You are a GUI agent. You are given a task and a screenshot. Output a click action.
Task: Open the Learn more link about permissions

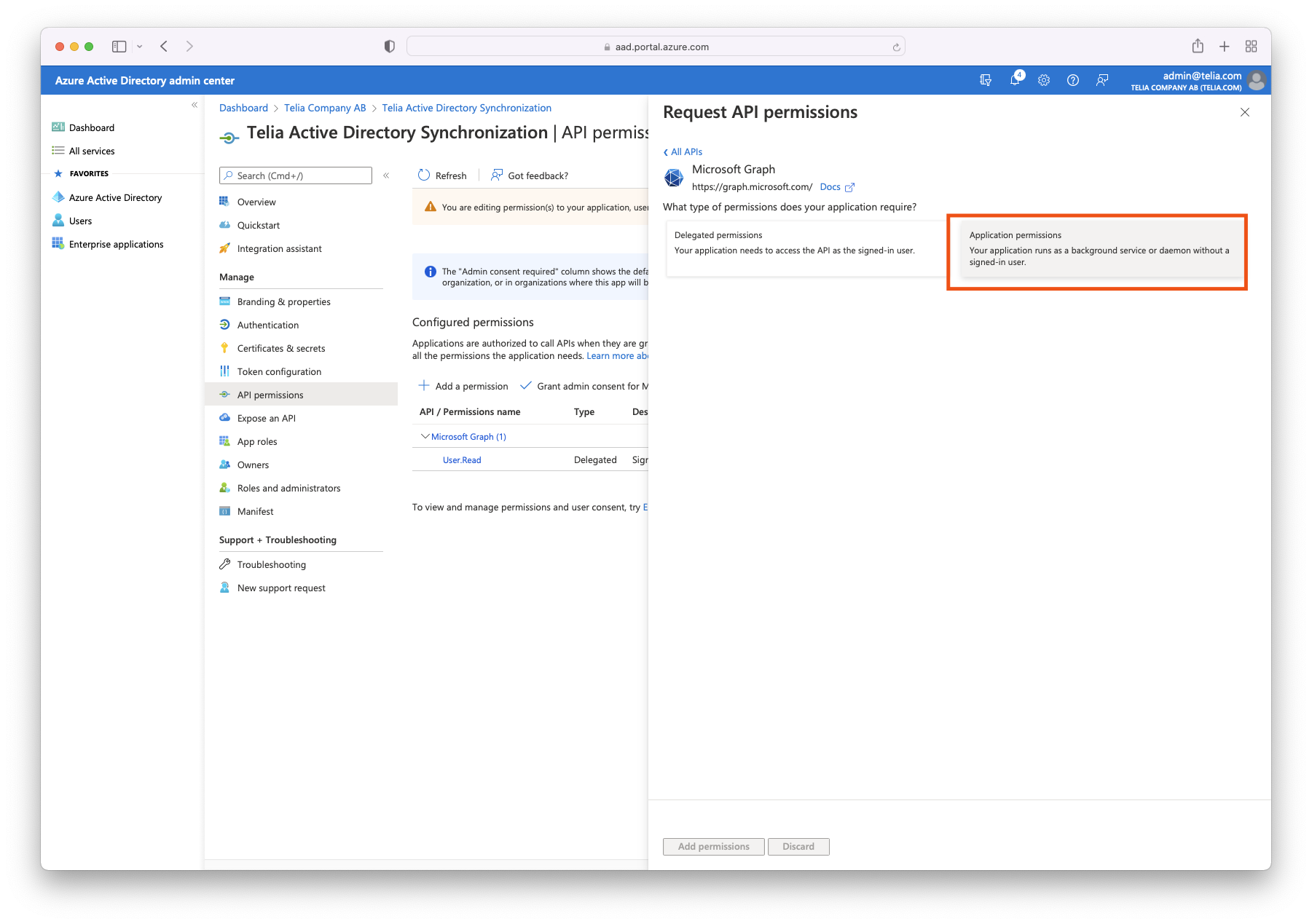click(617, 356)
